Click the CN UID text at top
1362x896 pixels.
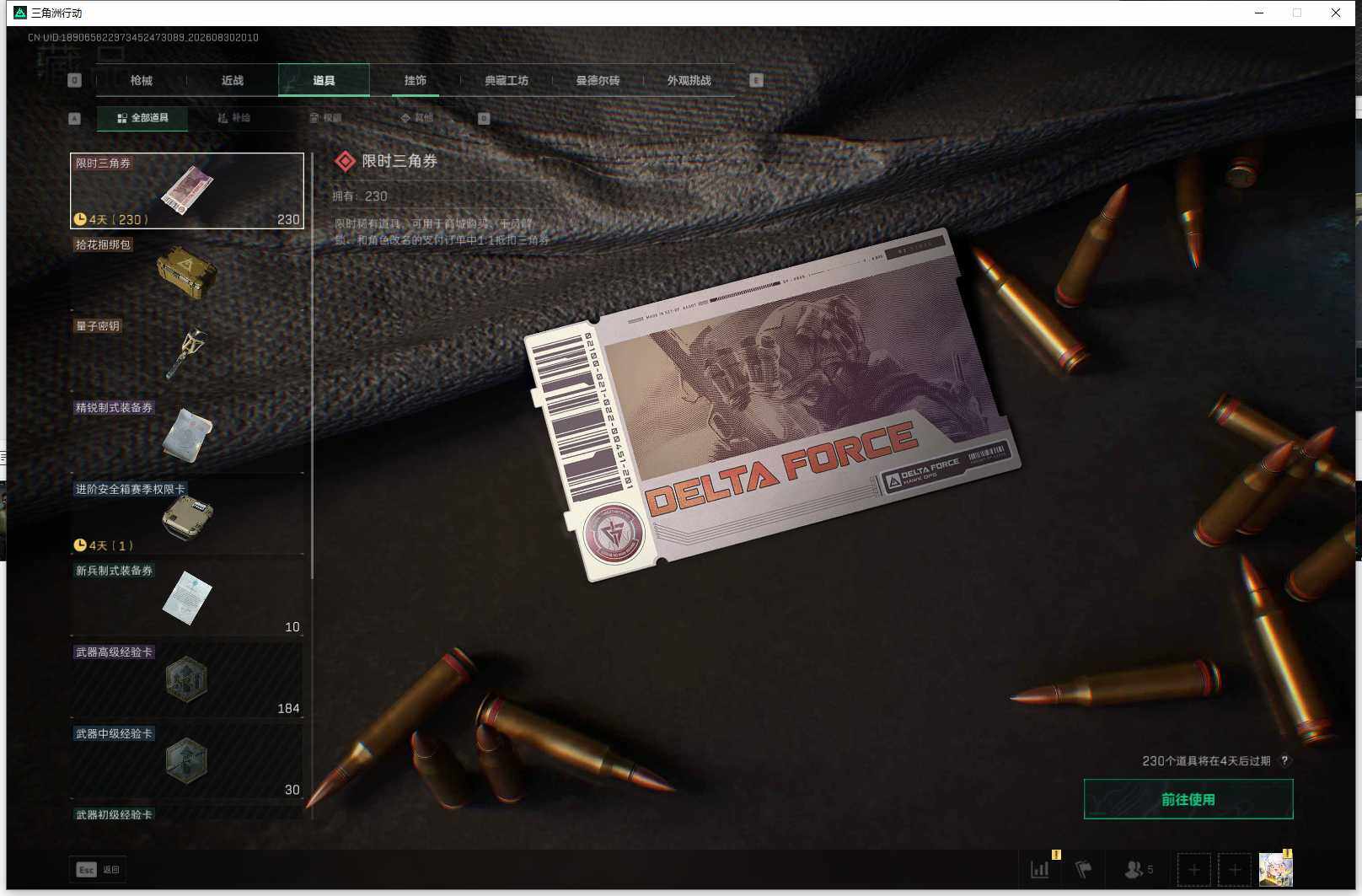[x=143, y=37]
